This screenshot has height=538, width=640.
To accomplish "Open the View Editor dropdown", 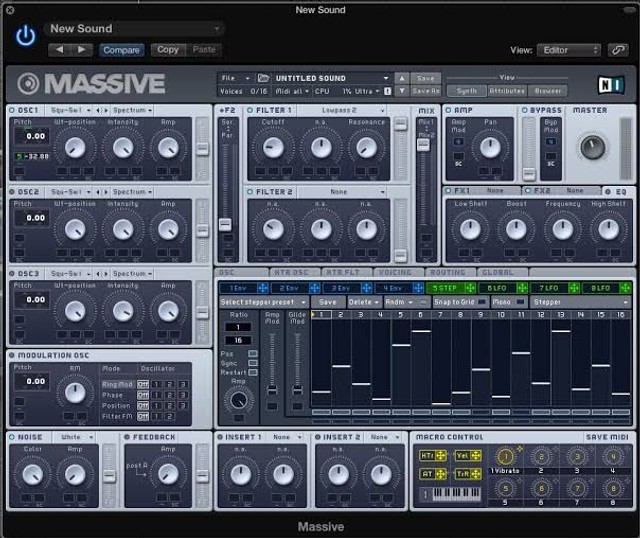I will coord(569,50).
